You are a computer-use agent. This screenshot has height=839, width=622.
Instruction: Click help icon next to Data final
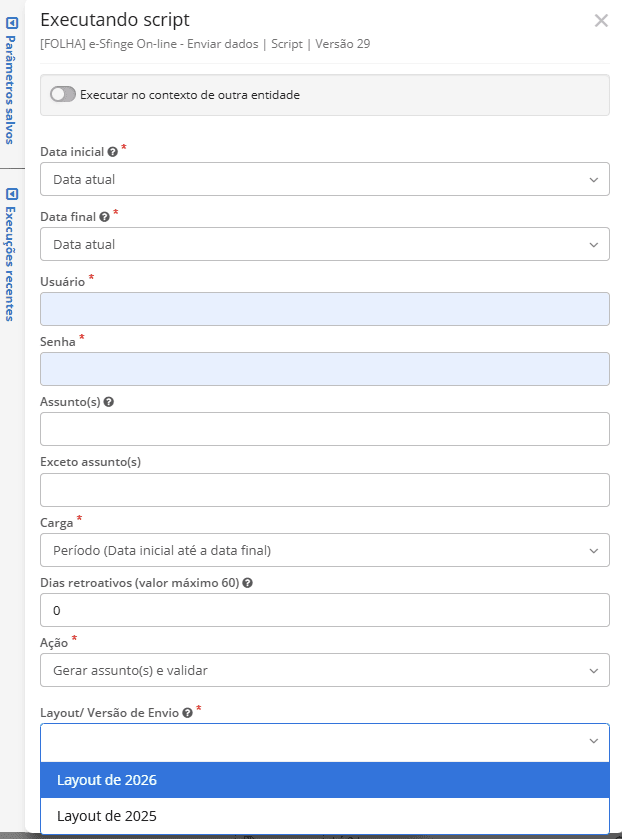coord(105,216)
